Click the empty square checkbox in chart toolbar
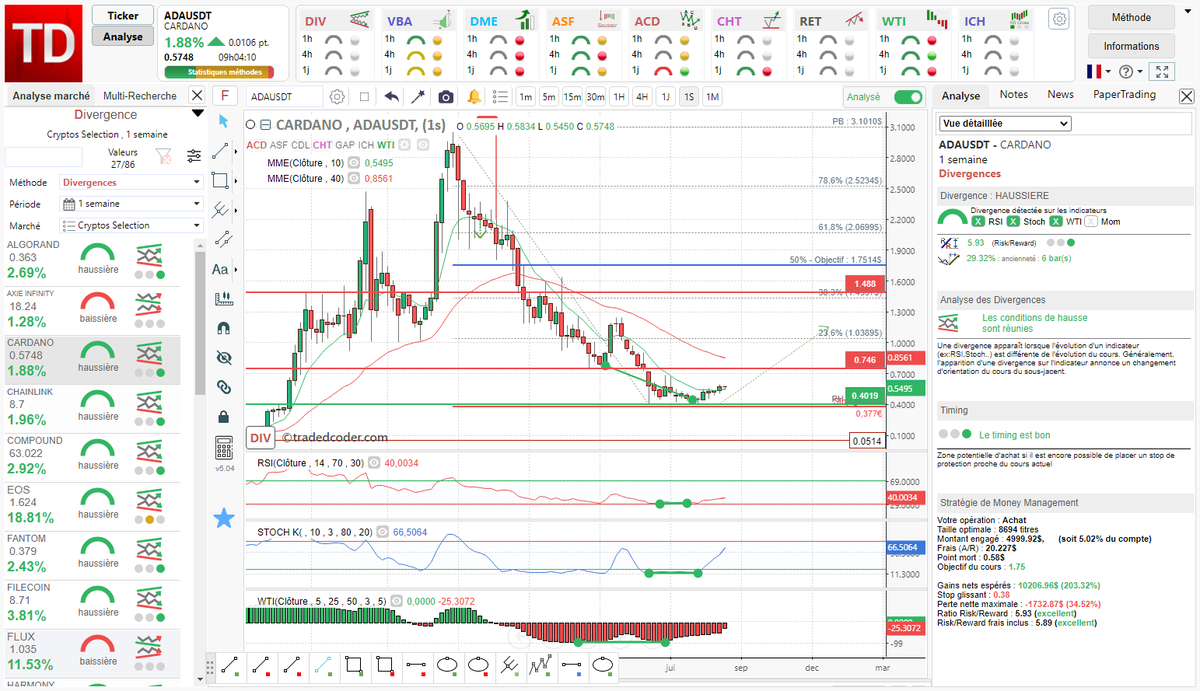1200x691 pixels. coord(364,97)
